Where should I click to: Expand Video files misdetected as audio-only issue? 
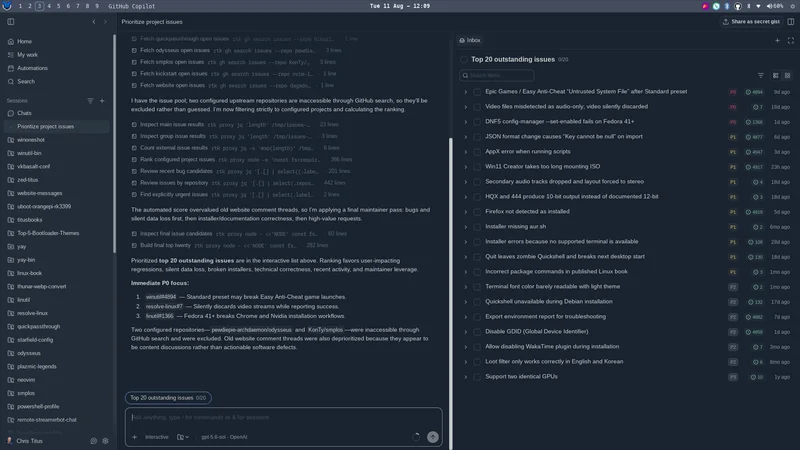pyautogui.click(x=465, y=107)
